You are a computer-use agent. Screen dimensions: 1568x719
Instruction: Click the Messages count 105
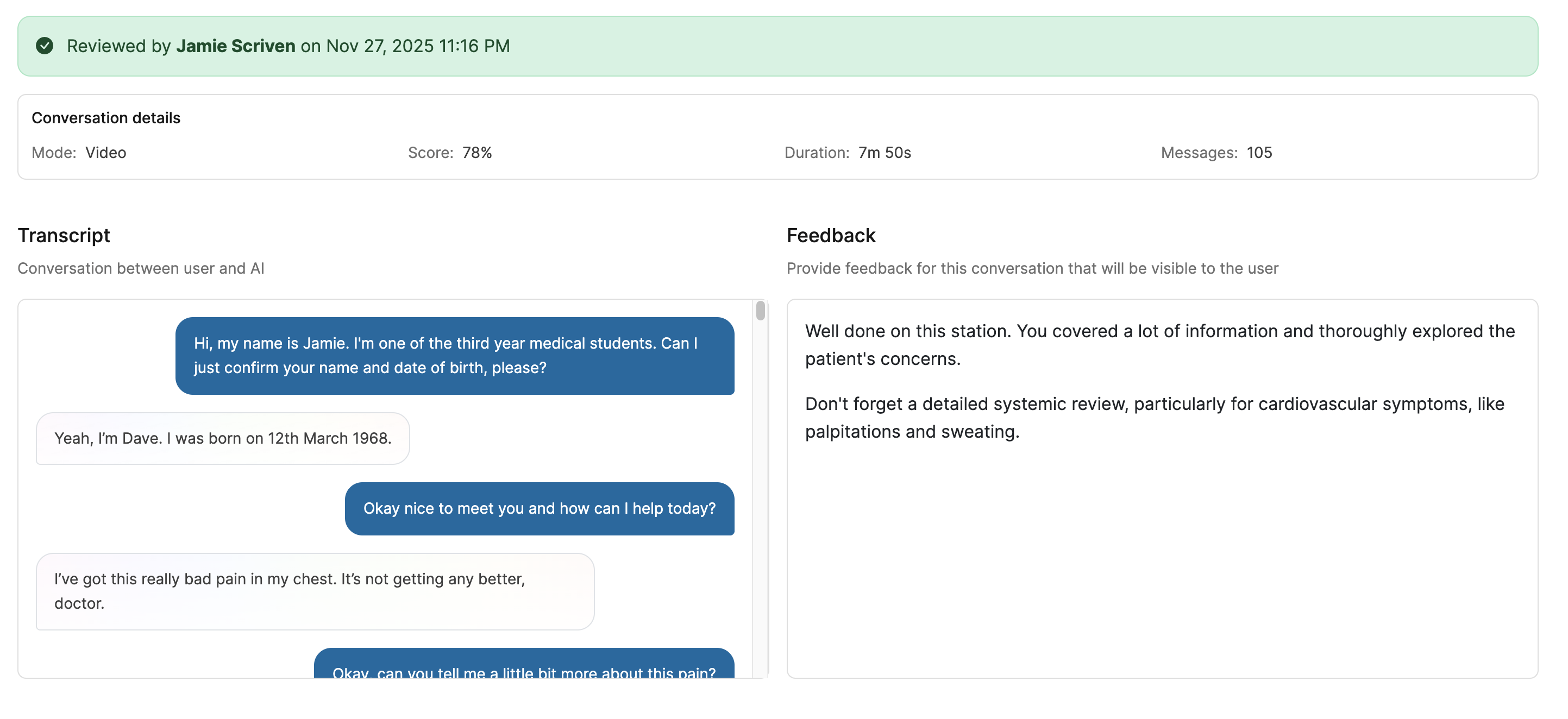pyautogui.click(x=1259, y=152)
